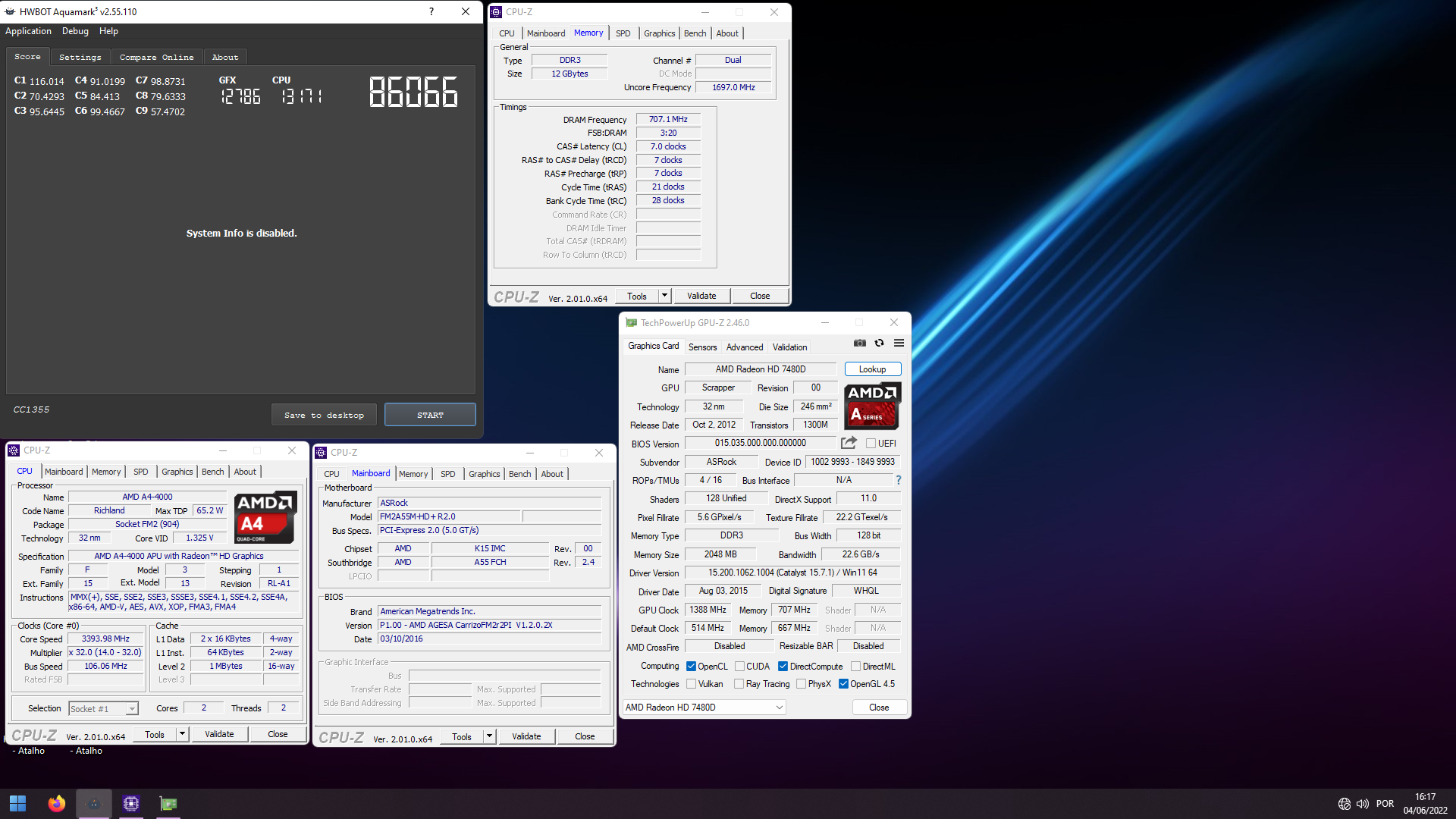Click the START benchmark button
Viewport: 1456px width, 819px height.
point(430,415)
